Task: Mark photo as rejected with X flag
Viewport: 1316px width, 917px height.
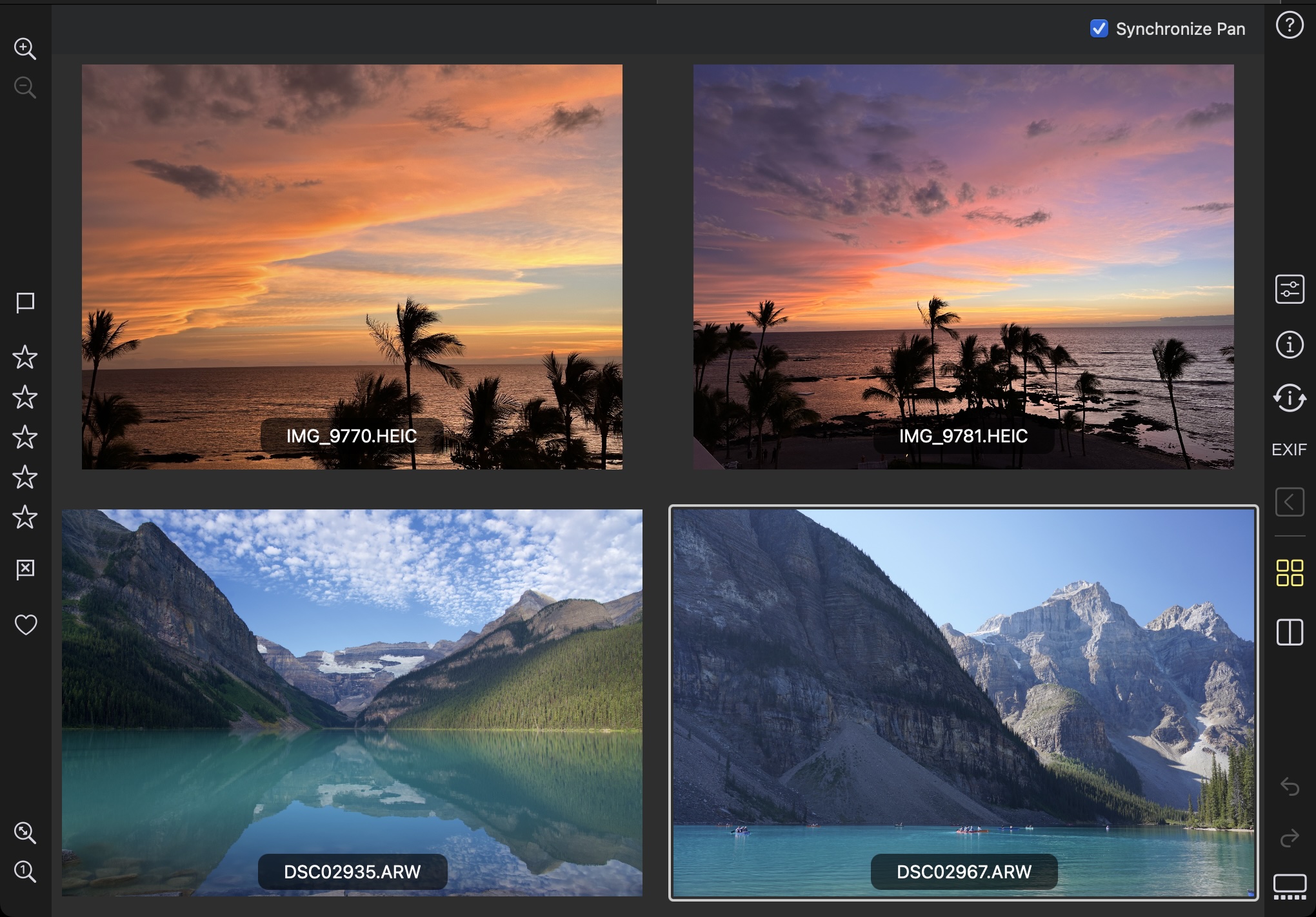Action: pyautogui.click(x=25, y=569)
